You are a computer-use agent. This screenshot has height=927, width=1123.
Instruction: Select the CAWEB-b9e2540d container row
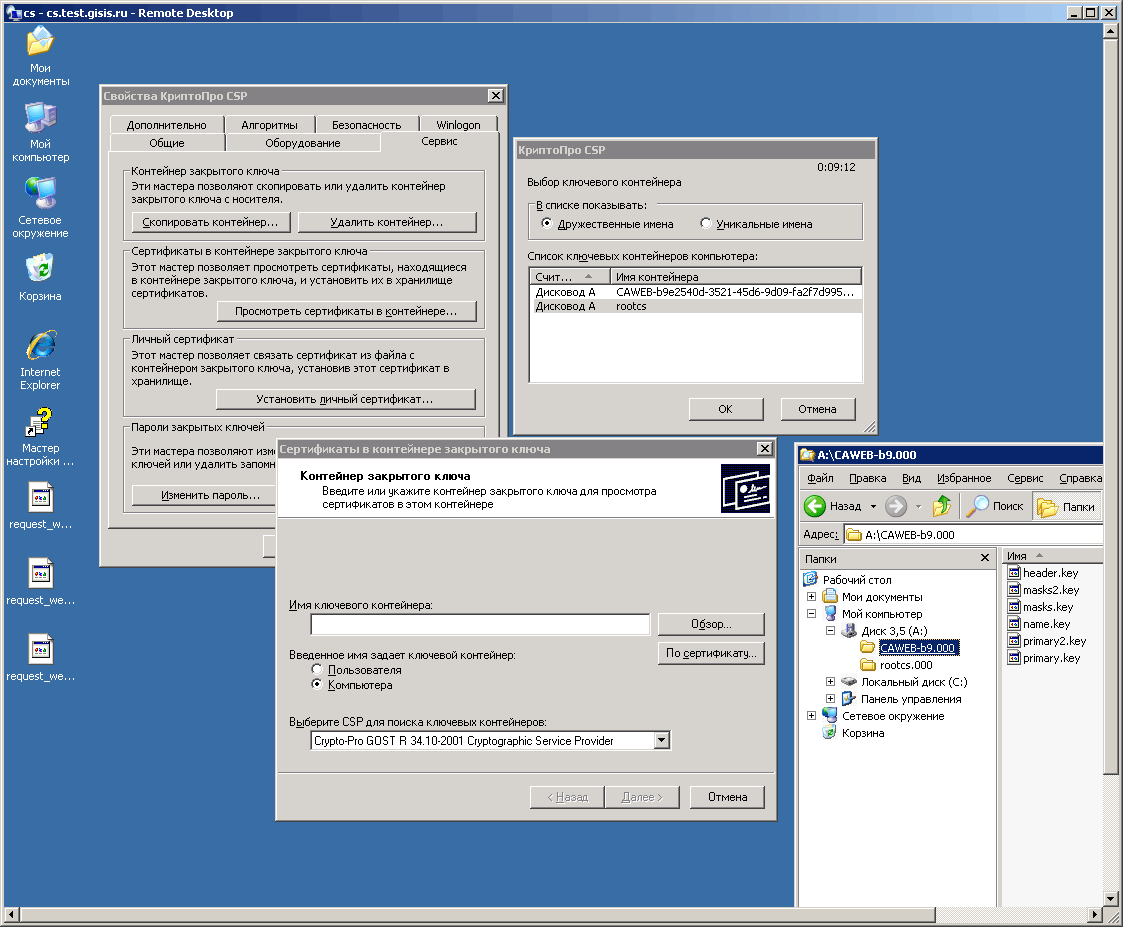(x=695, y=292)
